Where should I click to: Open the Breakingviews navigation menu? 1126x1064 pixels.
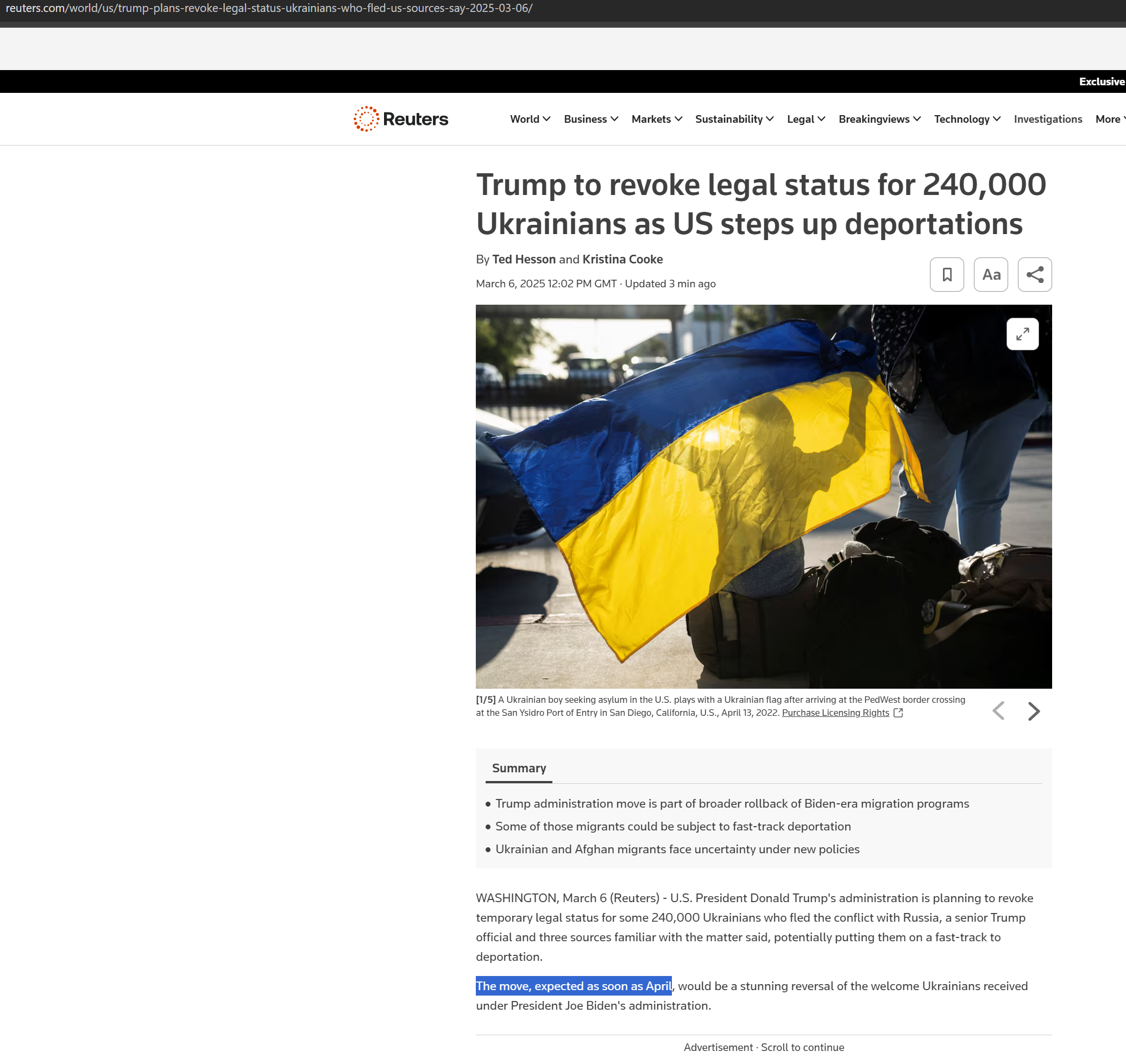879,119
